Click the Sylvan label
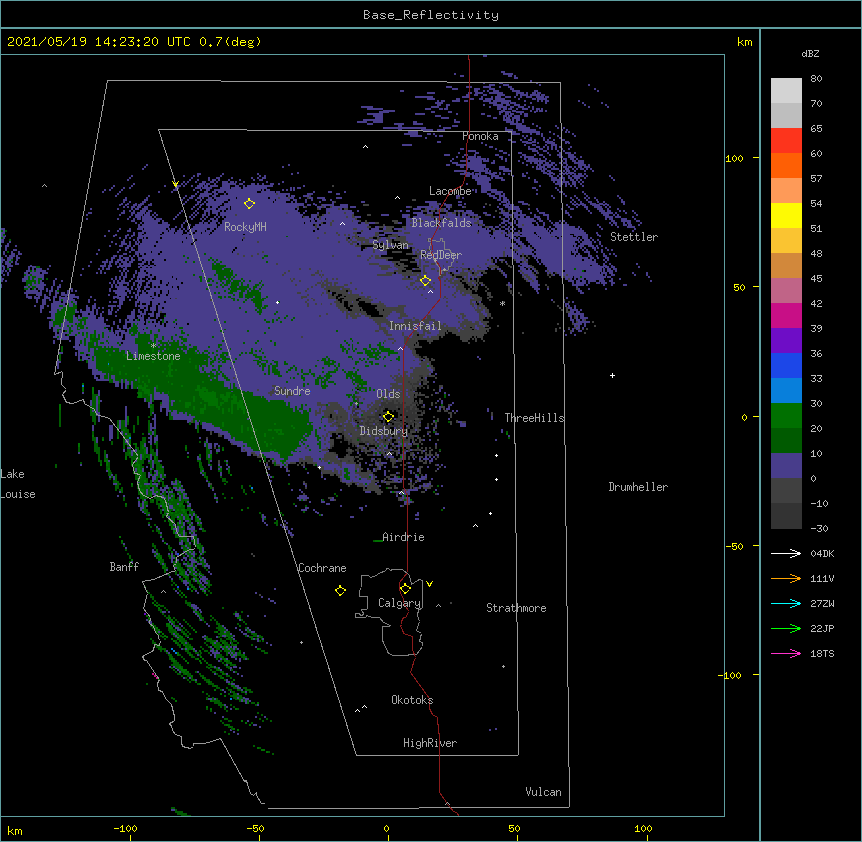 [390, 245]
